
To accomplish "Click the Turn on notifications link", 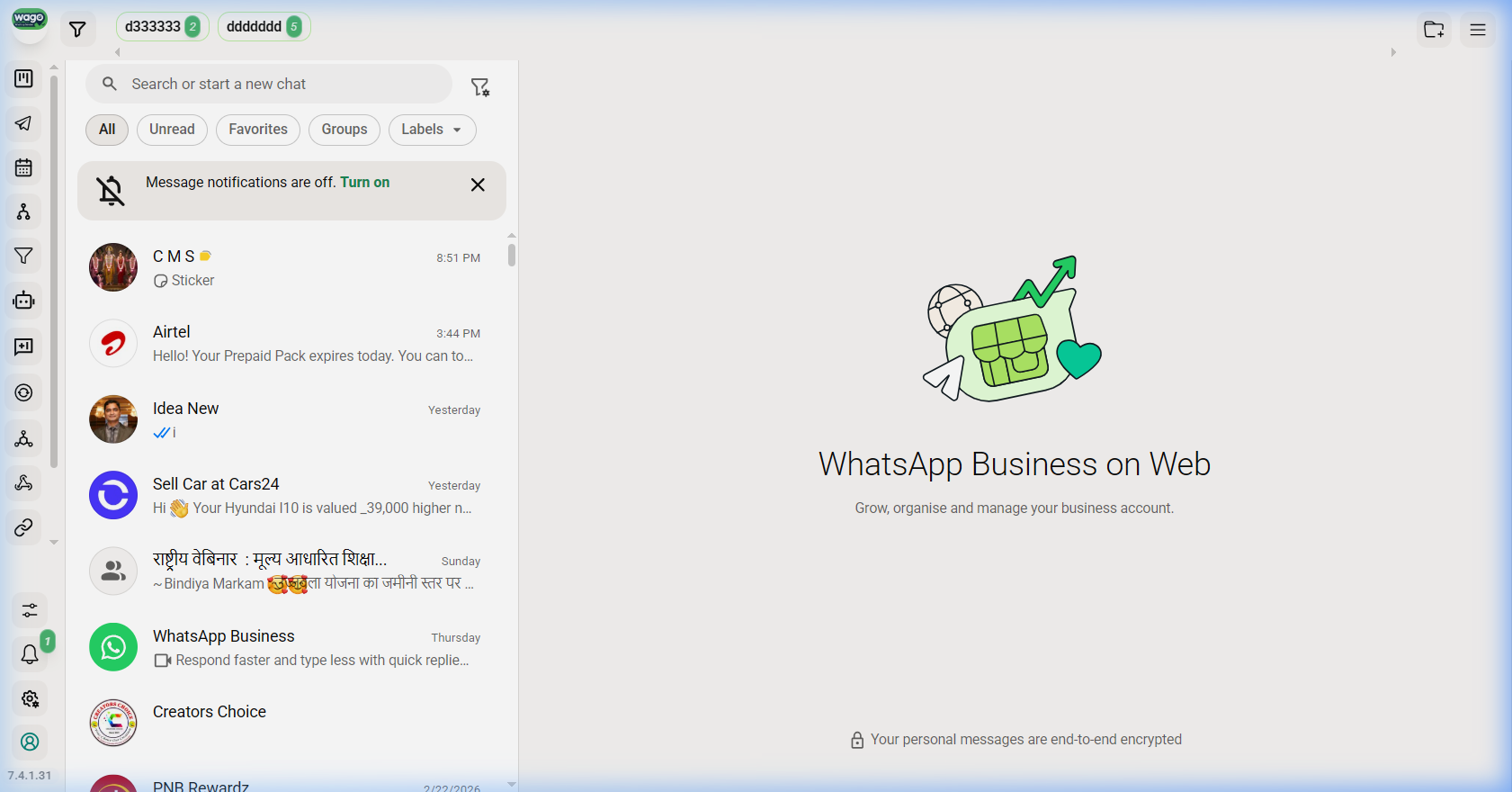I will pyautogui.click(x=364, y=183).
